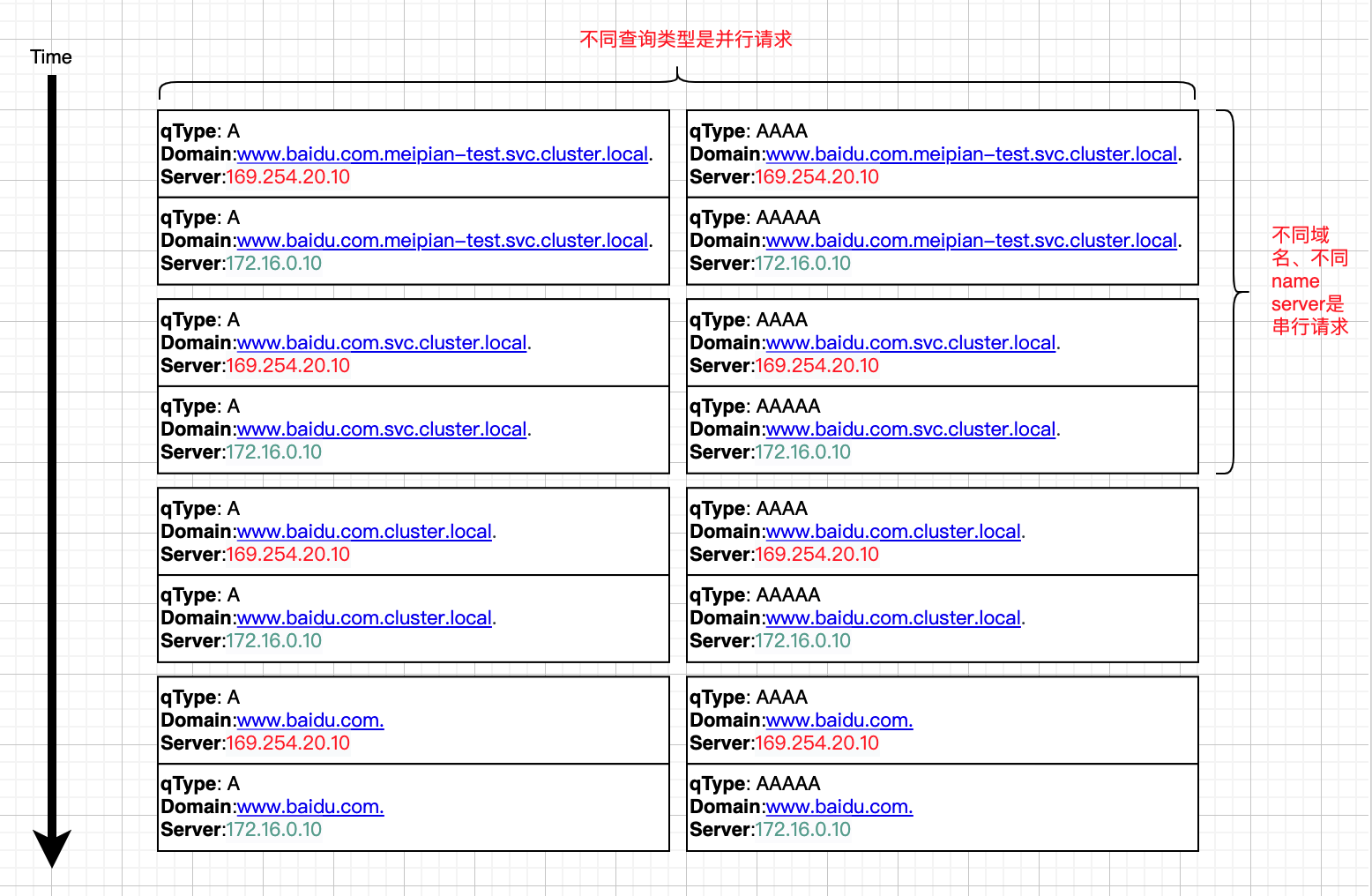The width and height of the screenshot is (1372, 896).
Task: Open qType A www.baidu.com.svc.cluster.local link with server 172.16.0.10
Action: coord(381,429)
